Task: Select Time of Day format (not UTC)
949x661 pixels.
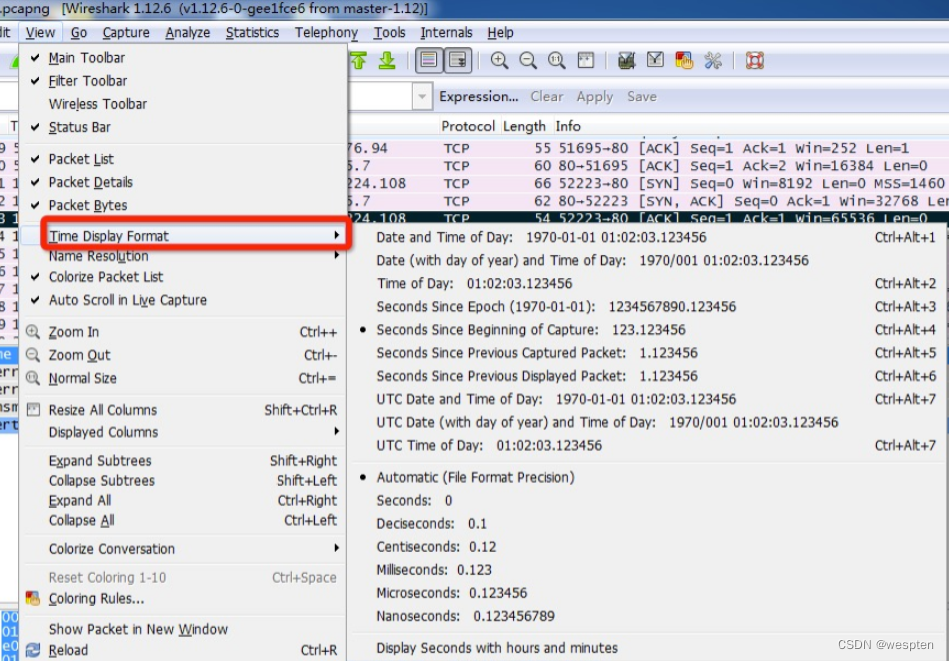Action: tap(649, 283)
